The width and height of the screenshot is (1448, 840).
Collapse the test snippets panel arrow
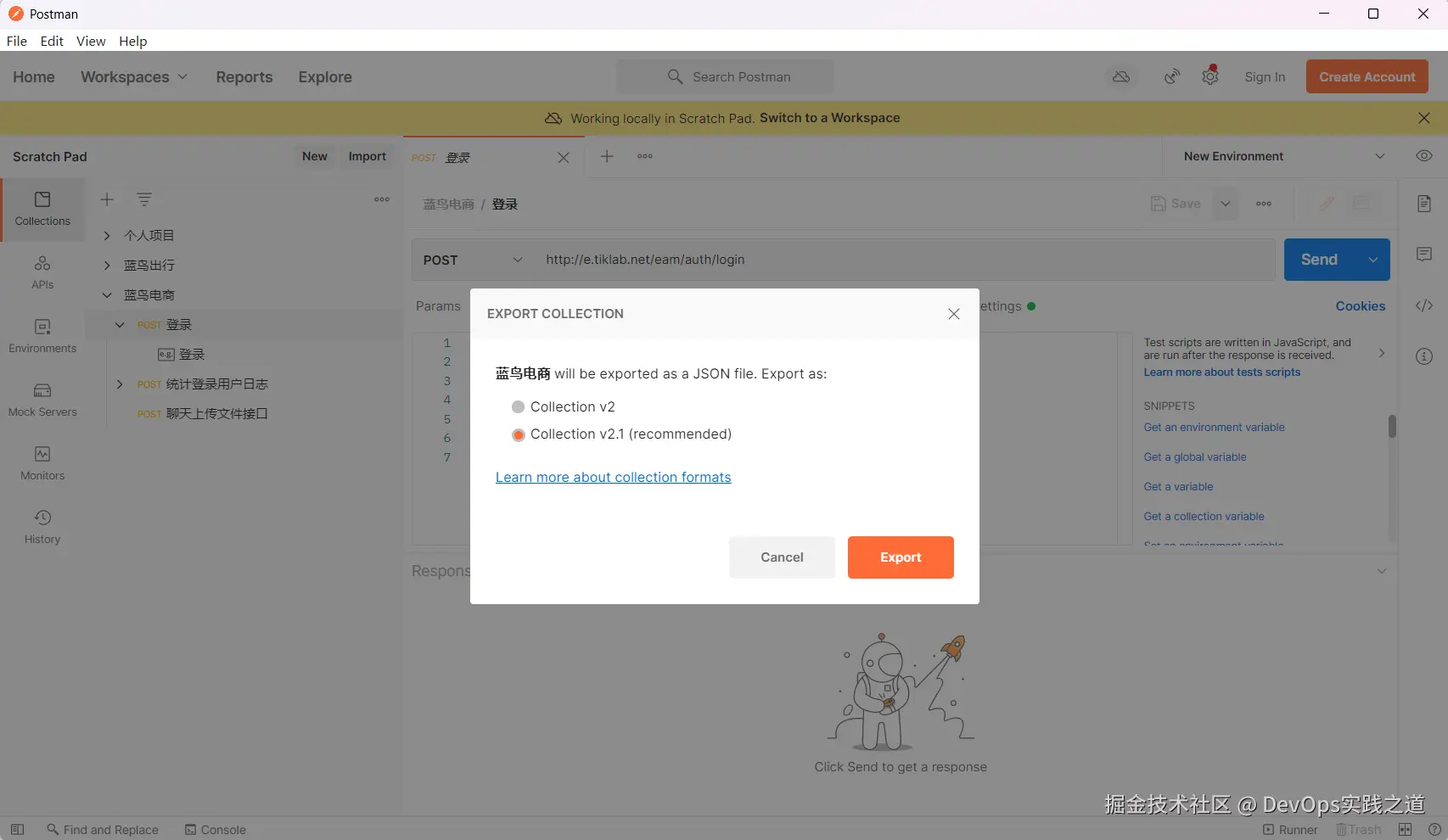[x=1382, y=353]
